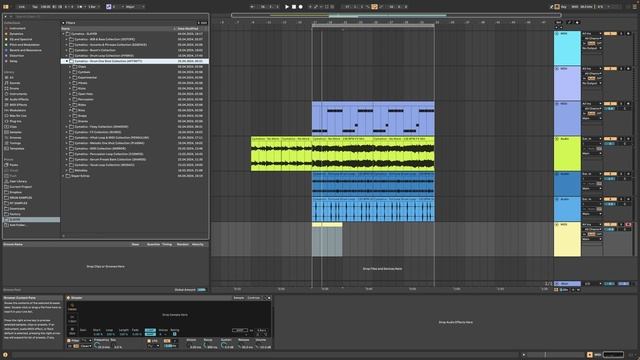
Task: Open Plug-Ins in the Library sidebar
Action: 15,121
